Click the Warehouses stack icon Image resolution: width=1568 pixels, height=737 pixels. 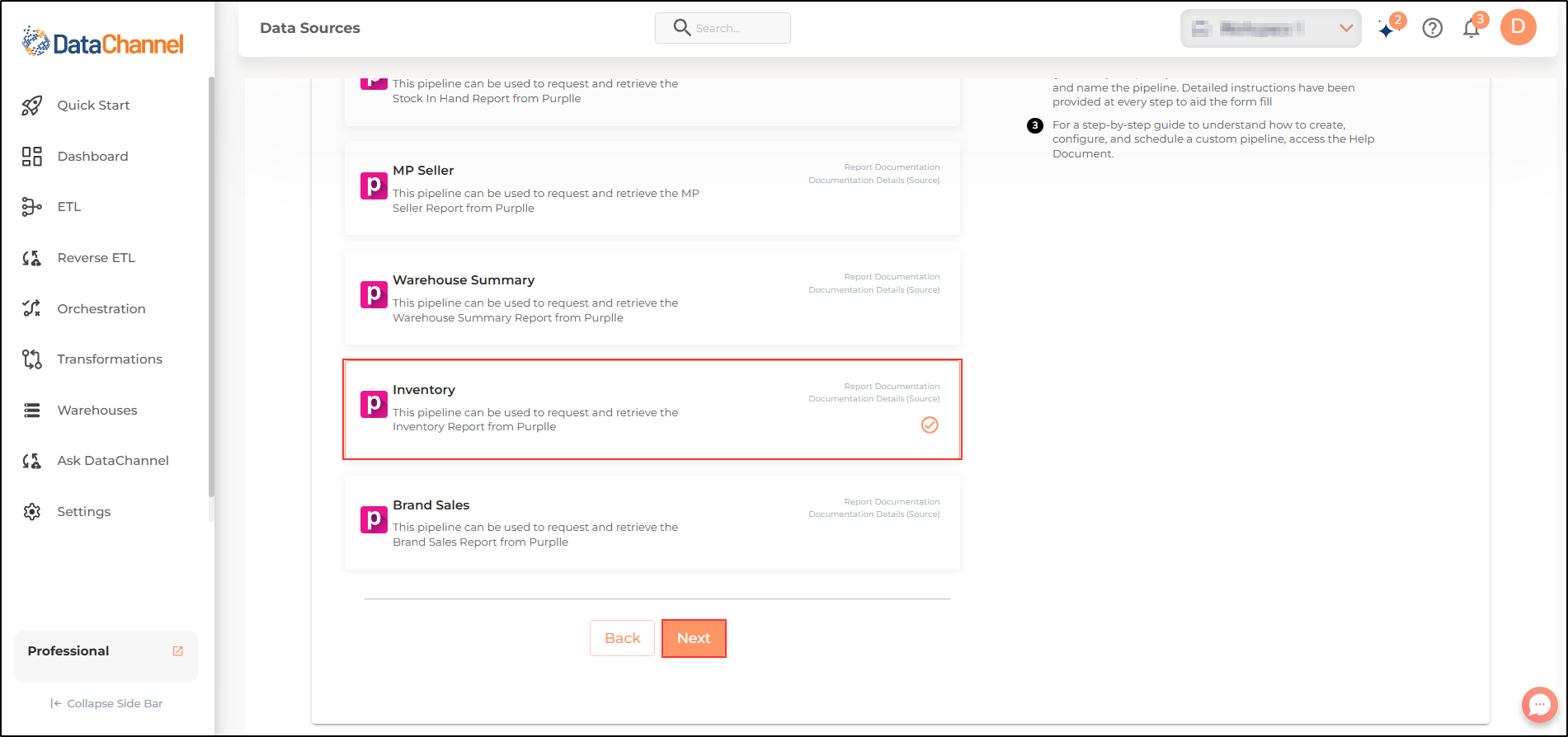(x=31, y=411)
